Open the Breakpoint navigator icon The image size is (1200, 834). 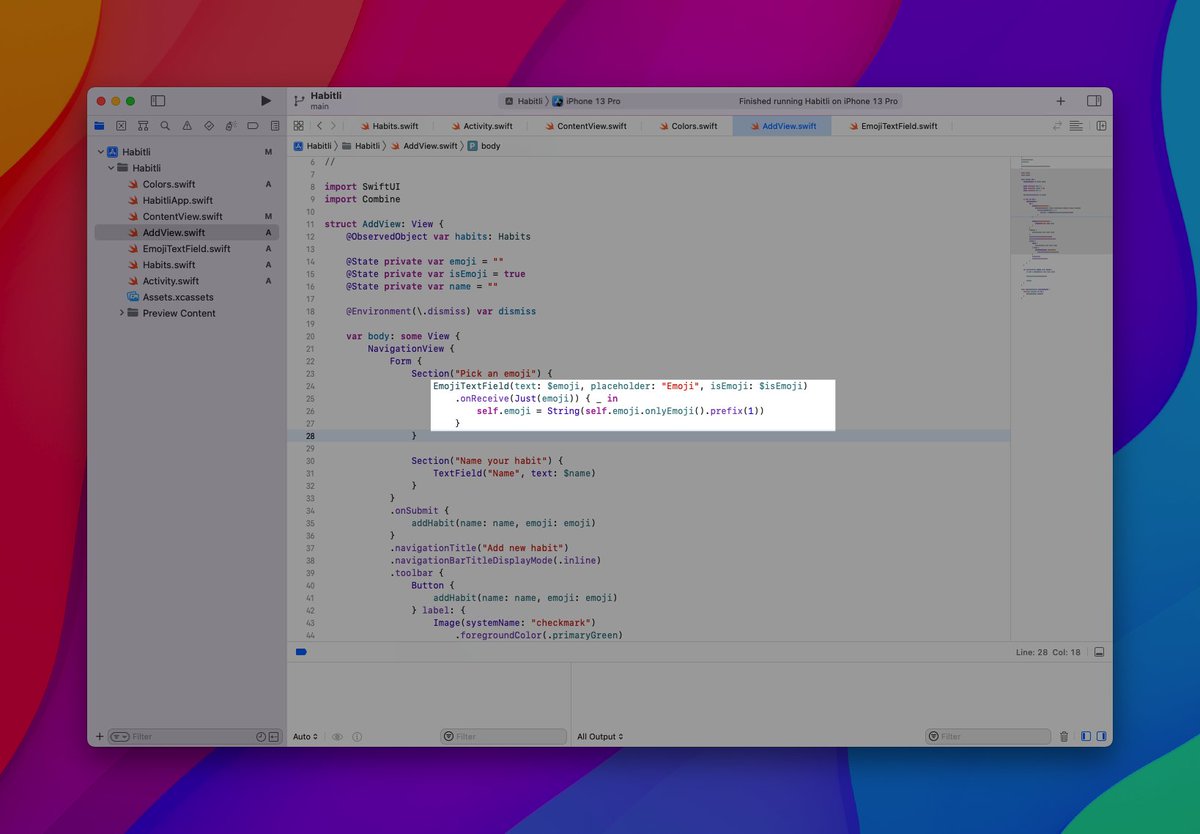(x=252, y=126)
